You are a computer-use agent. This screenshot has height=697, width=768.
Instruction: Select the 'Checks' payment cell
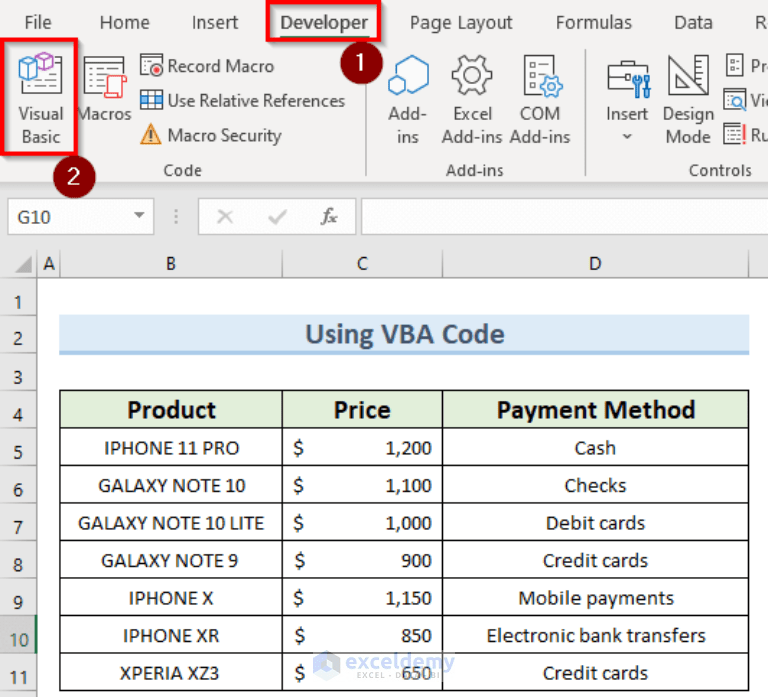pos(595,485)
